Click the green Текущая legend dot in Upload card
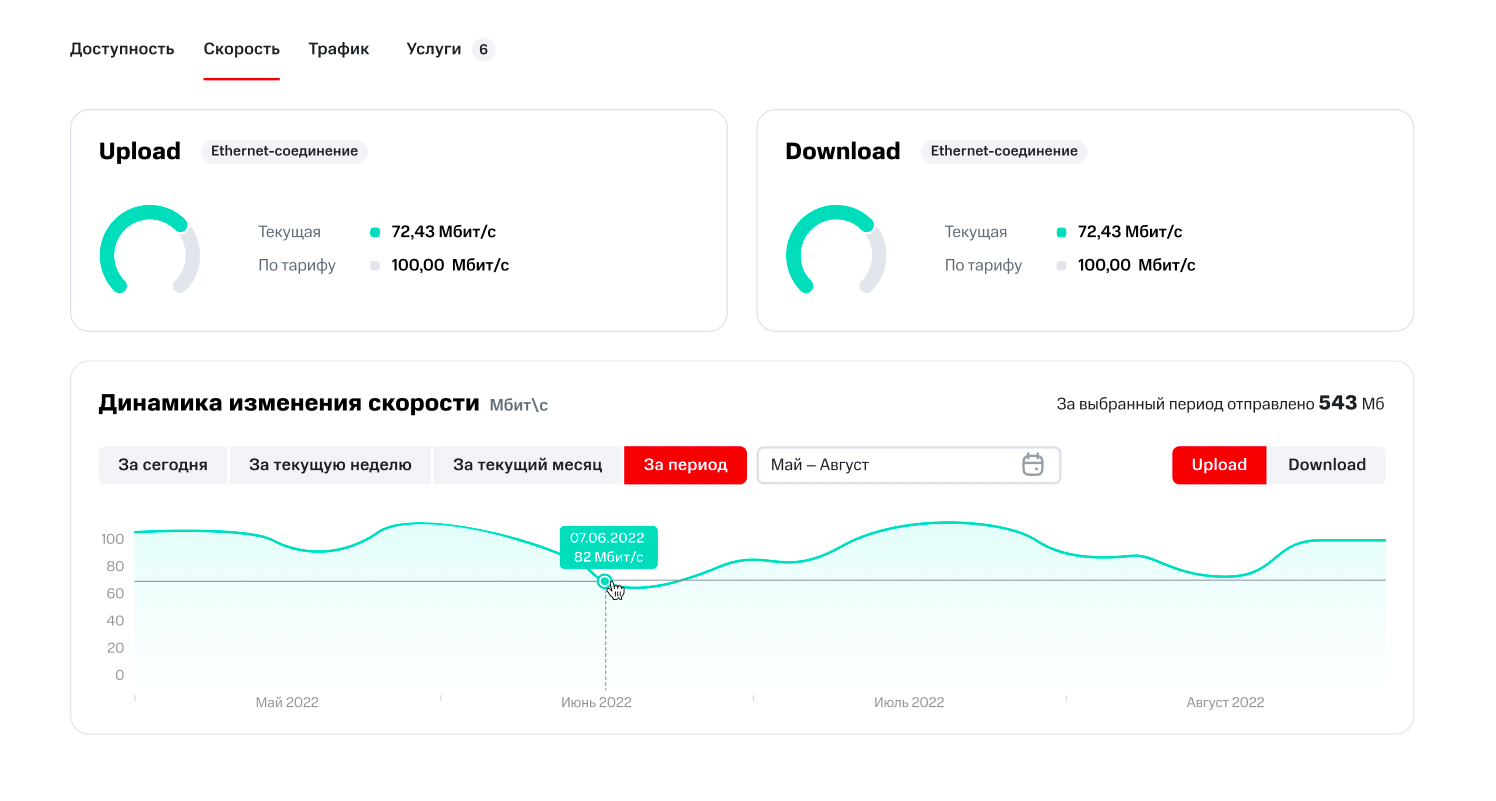The width and height of the screenshot is (1496, 801). [375, 232]
